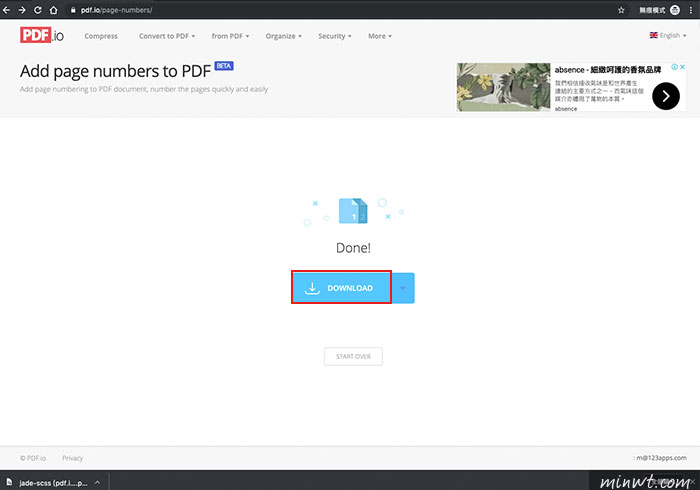
Task: Click the downloaded jade-scss file icon
Action: 9,482
